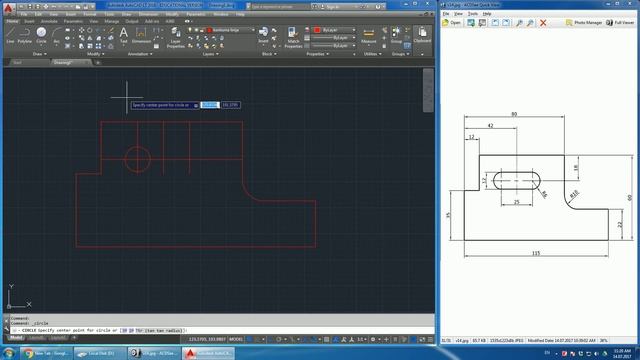The width and height of the screenshot is (640, 360).
Task: Expand the Layers panel dropdown
Action: click(211, 54)
